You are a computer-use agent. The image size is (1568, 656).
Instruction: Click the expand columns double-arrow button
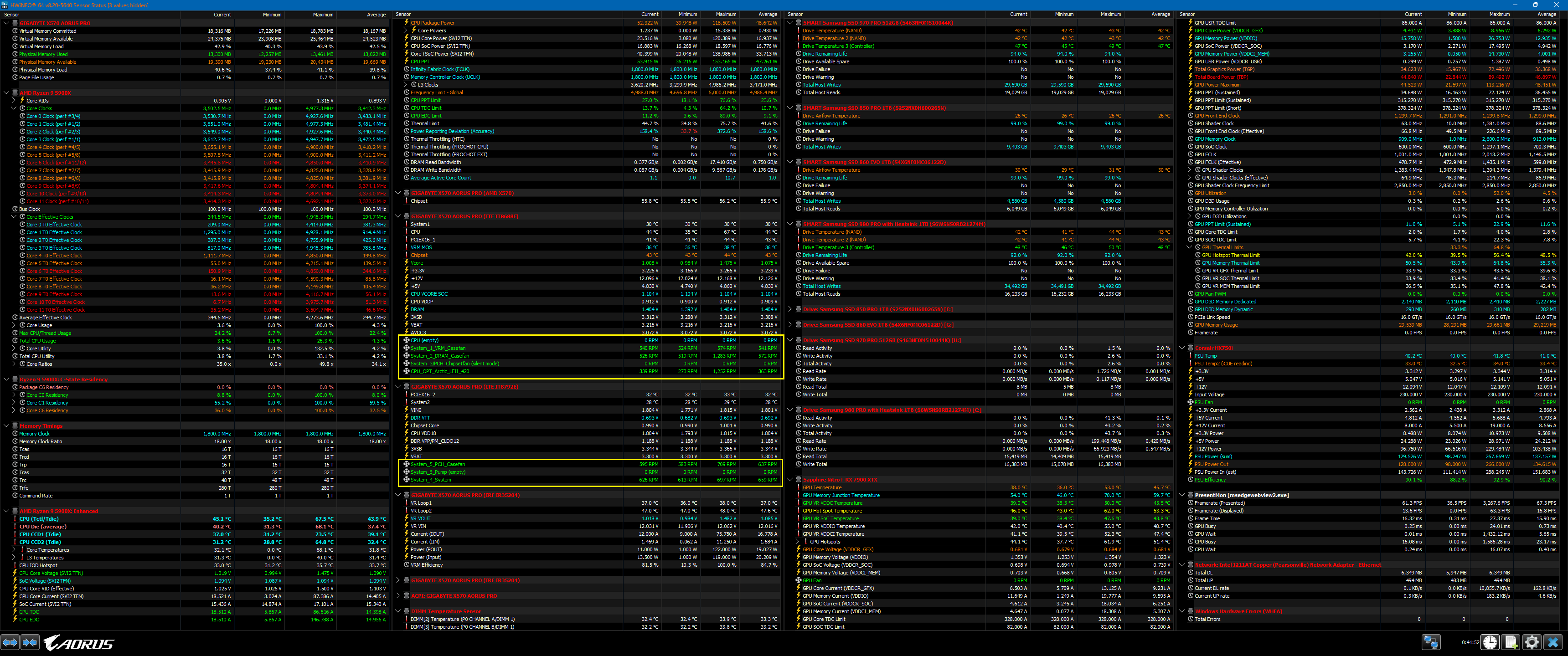coord(10,643)
